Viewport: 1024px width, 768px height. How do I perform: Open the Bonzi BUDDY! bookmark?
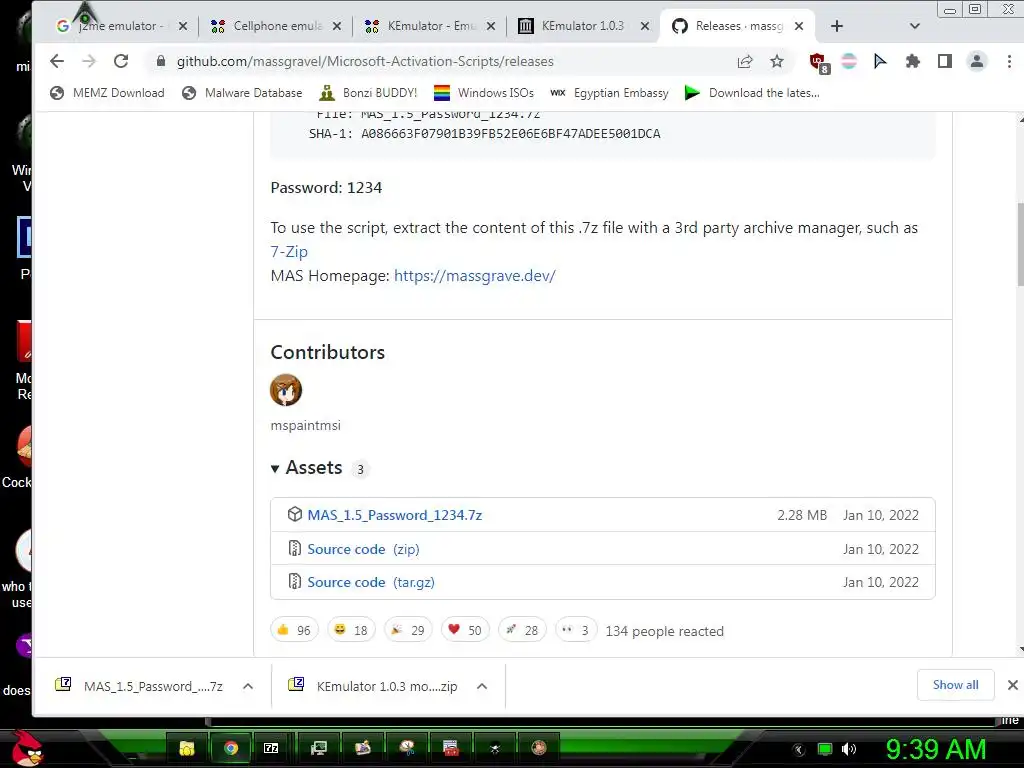[x=368, y=93]
